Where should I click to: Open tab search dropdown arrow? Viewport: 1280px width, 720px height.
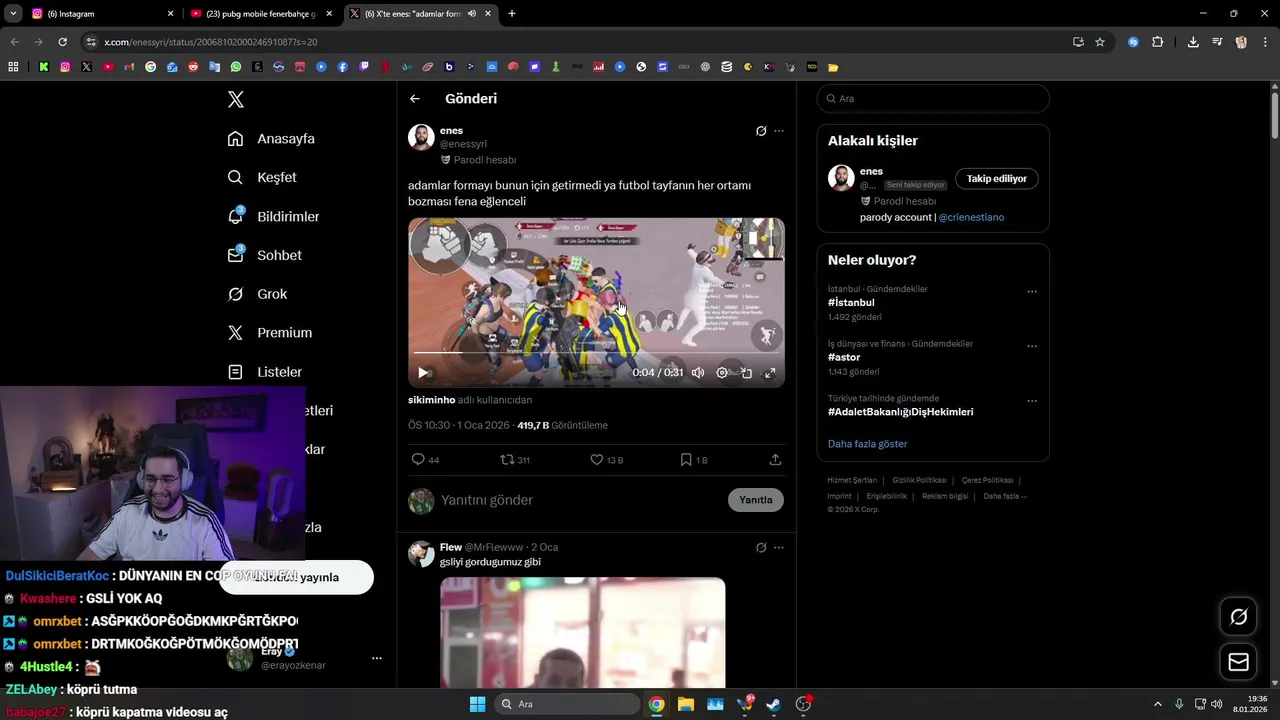click(13, 14)
